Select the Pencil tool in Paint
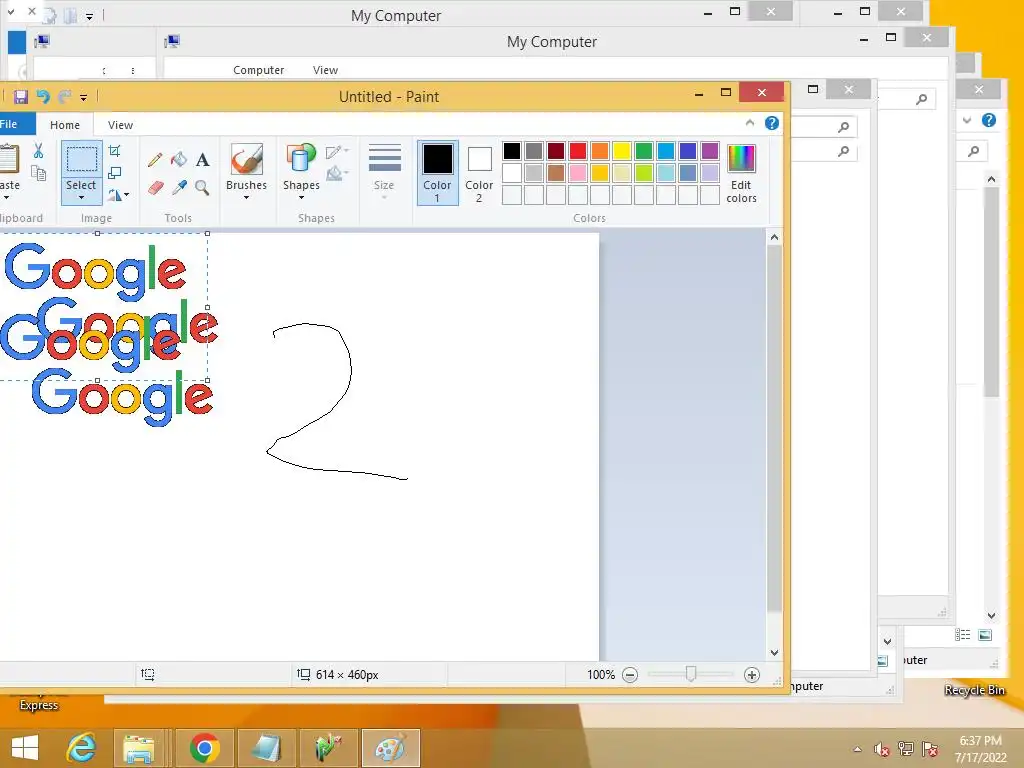The height and width of the screenshot is (768, 1024). (155, 159)
